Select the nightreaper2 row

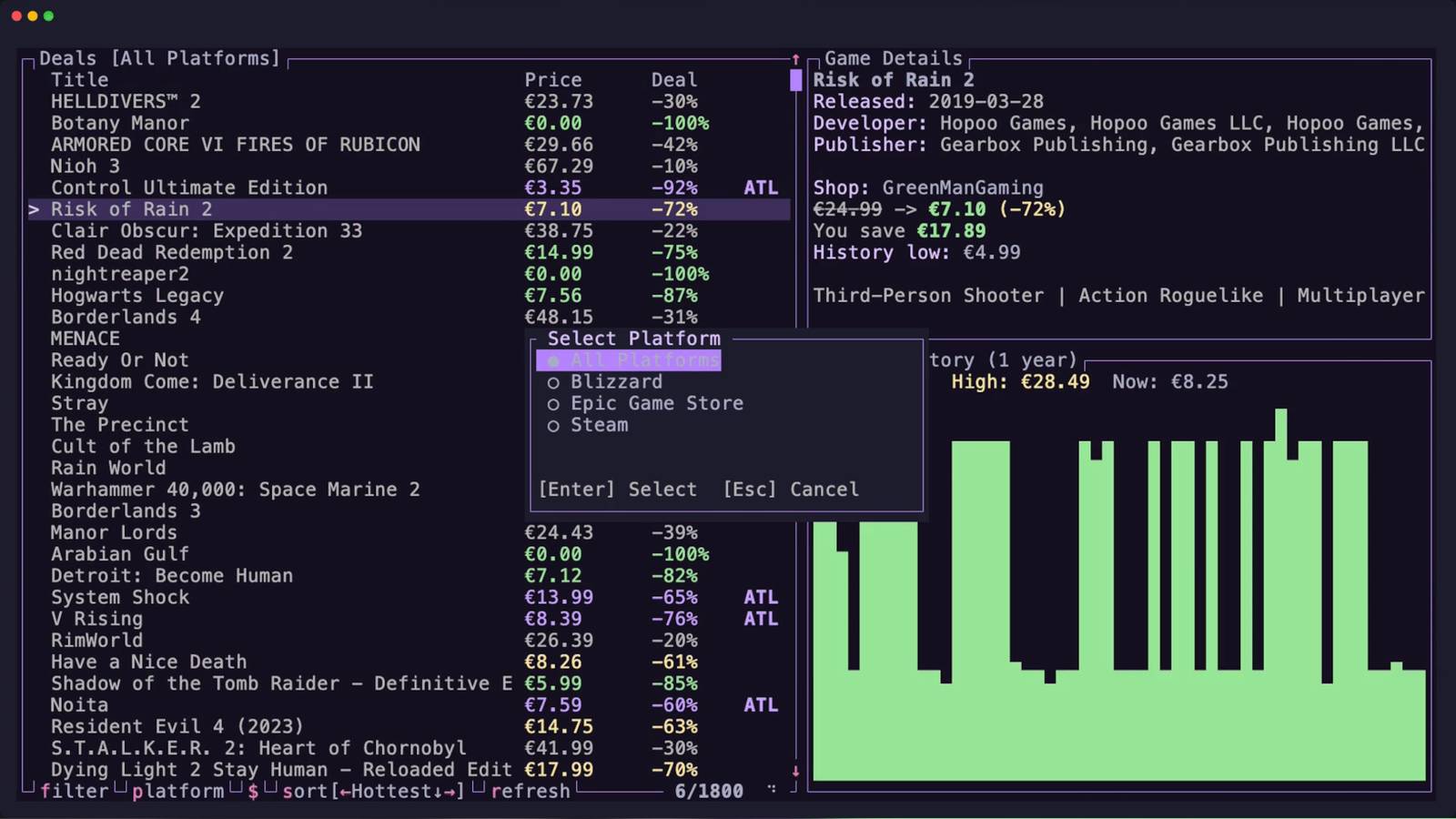[x=409, y=274]
